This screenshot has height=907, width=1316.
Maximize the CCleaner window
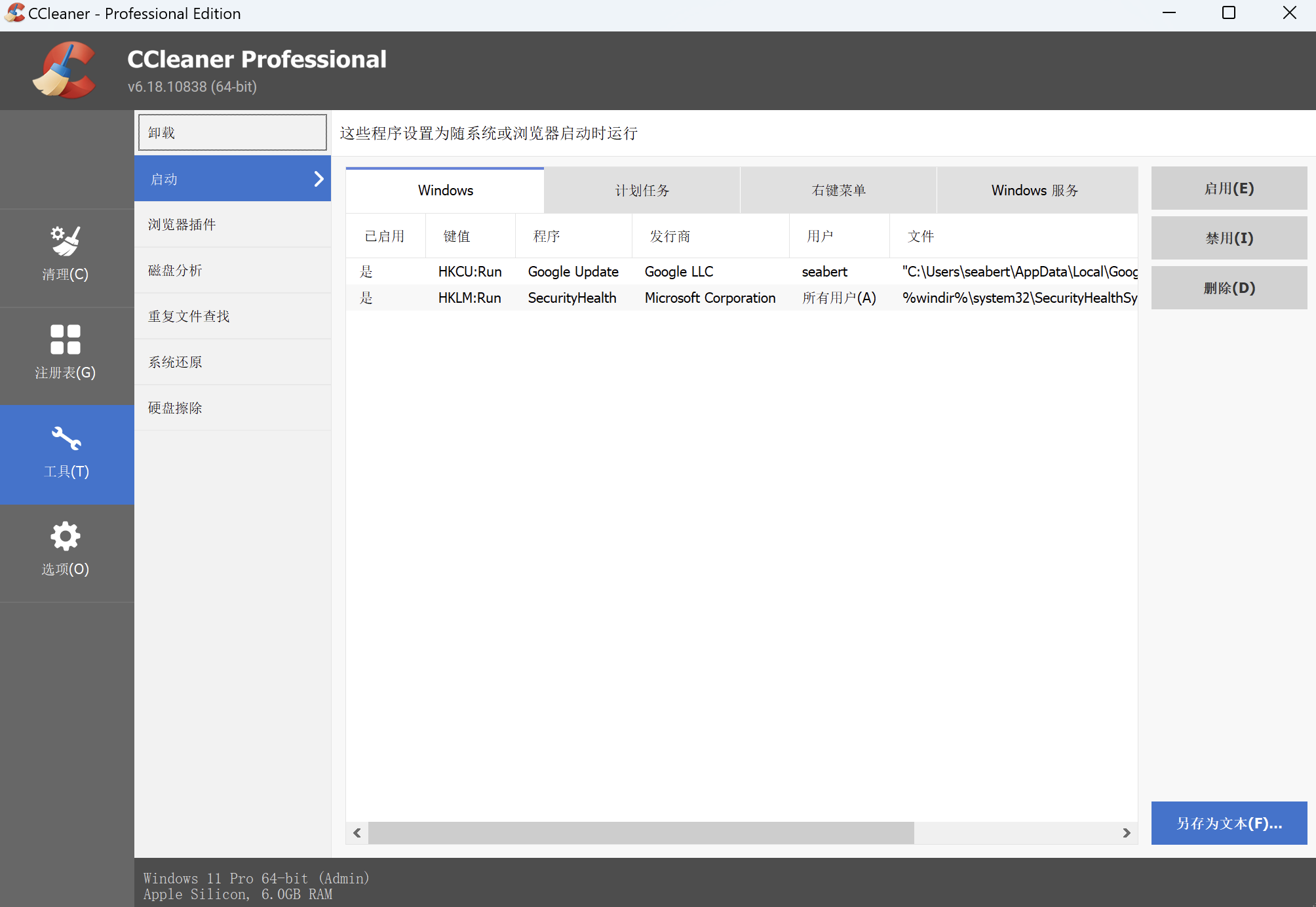(x=1229, y=13)
